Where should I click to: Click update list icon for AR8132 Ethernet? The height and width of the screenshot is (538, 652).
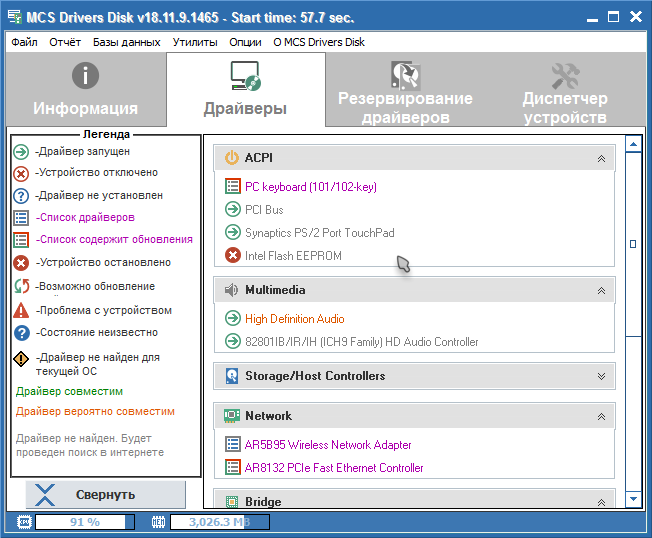pyautogui.click(x=233, y=467)
